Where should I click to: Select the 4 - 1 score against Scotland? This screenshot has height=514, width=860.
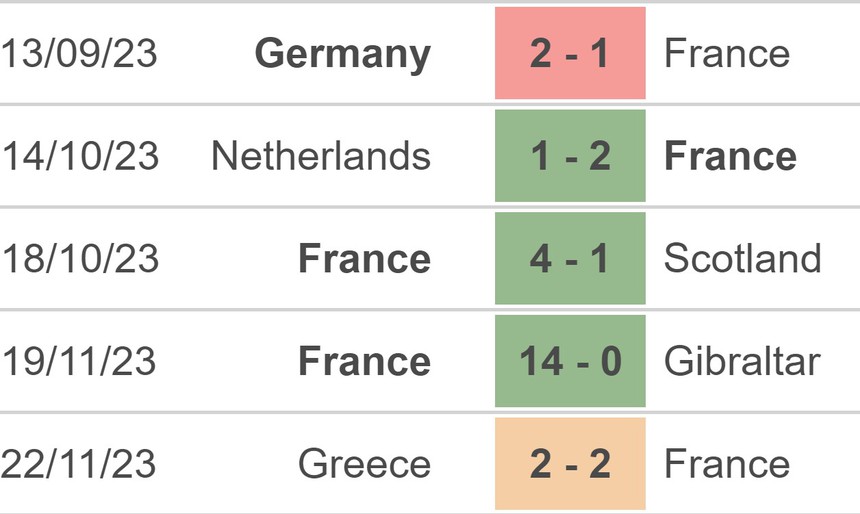[570, 258]
